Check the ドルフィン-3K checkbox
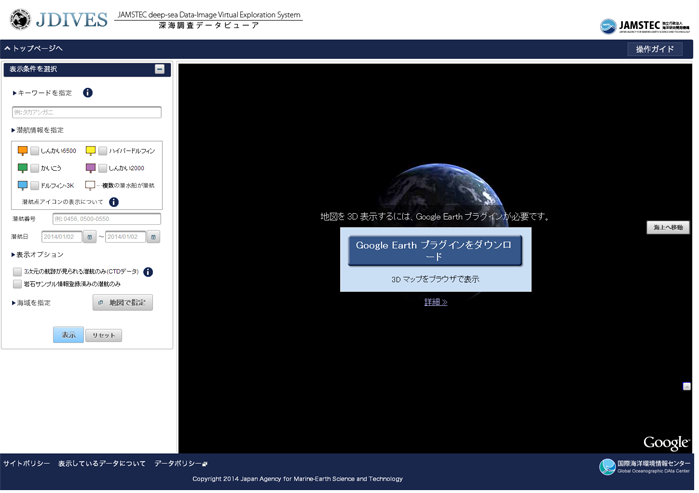 point(35,185)
